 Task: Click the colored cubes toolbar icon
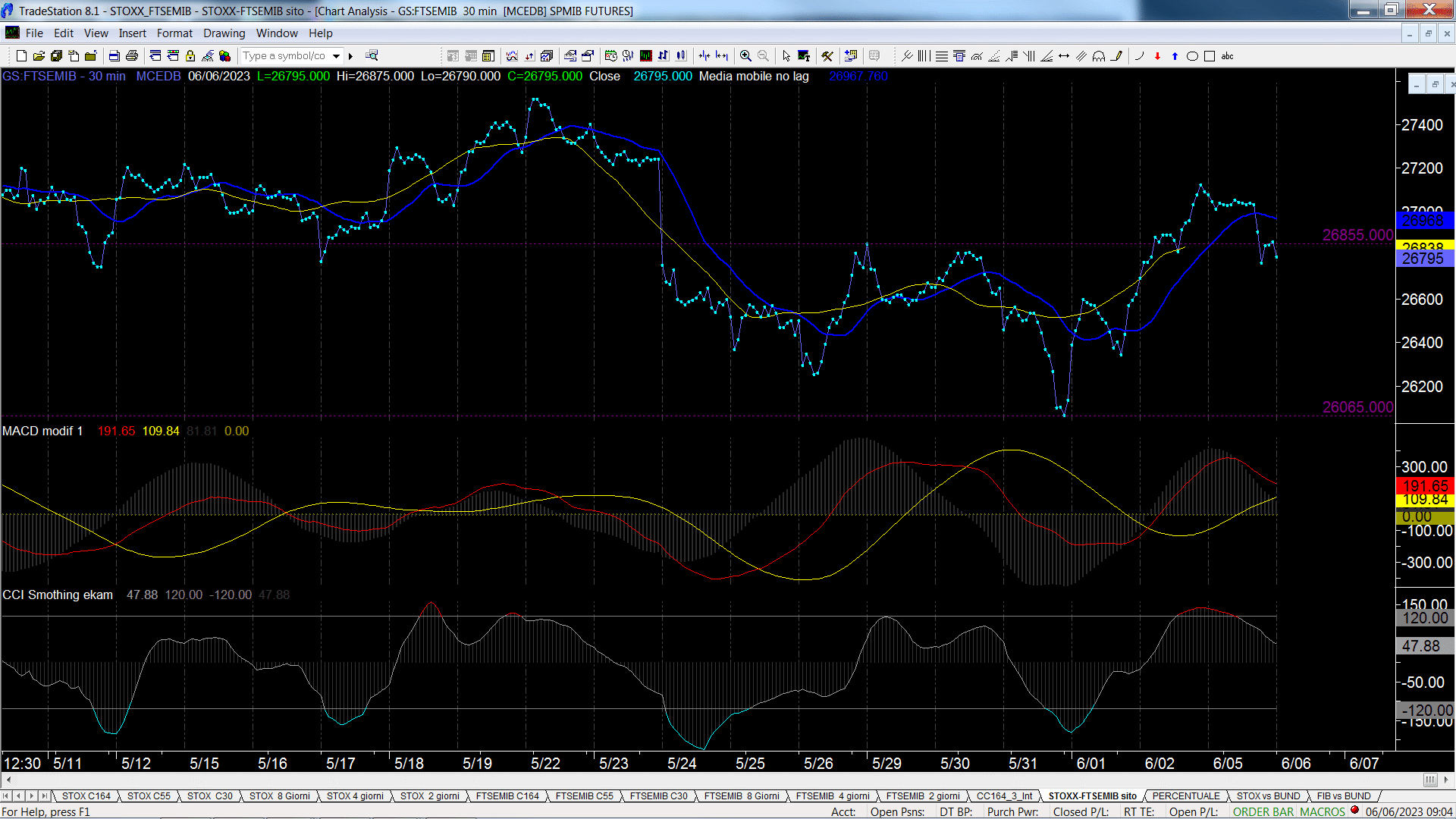coord(225,55)
